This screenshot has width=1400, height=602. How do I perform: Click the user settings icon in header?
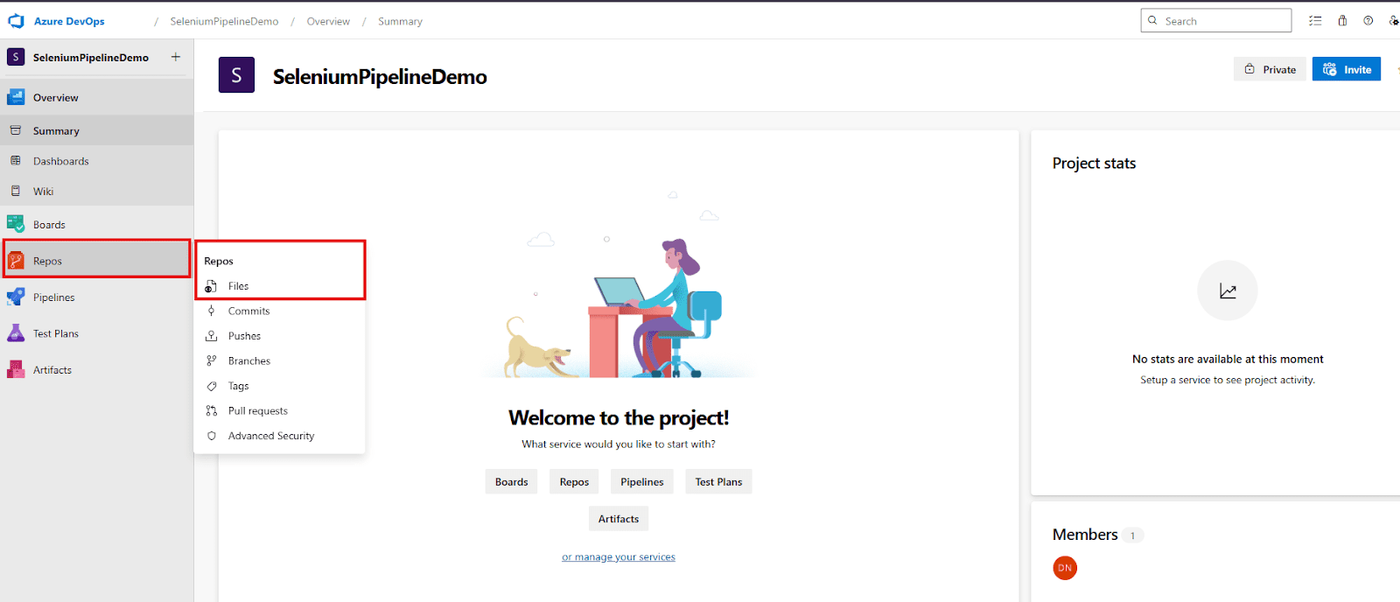1394,20
